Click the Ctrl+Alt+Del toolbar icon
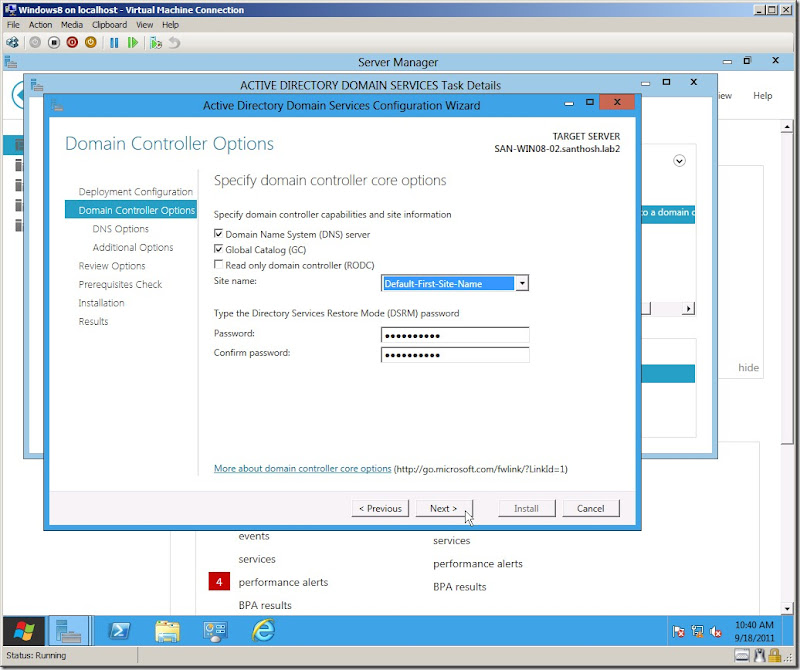This screenshot has height=670, width=800. tap(12, 43)
